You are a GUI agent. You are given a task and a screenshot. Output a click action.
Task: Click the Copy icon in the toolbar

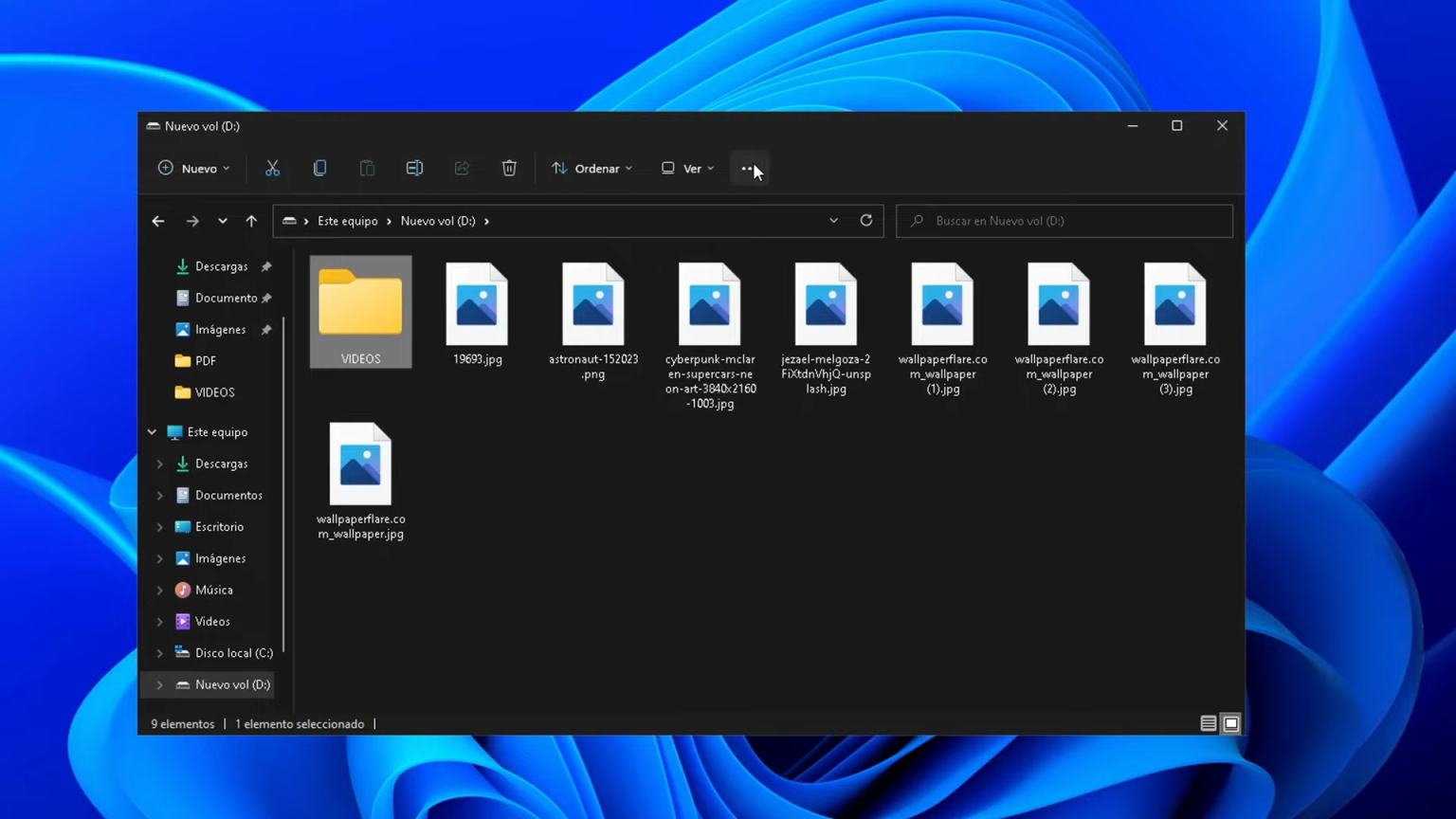[319, 168]
